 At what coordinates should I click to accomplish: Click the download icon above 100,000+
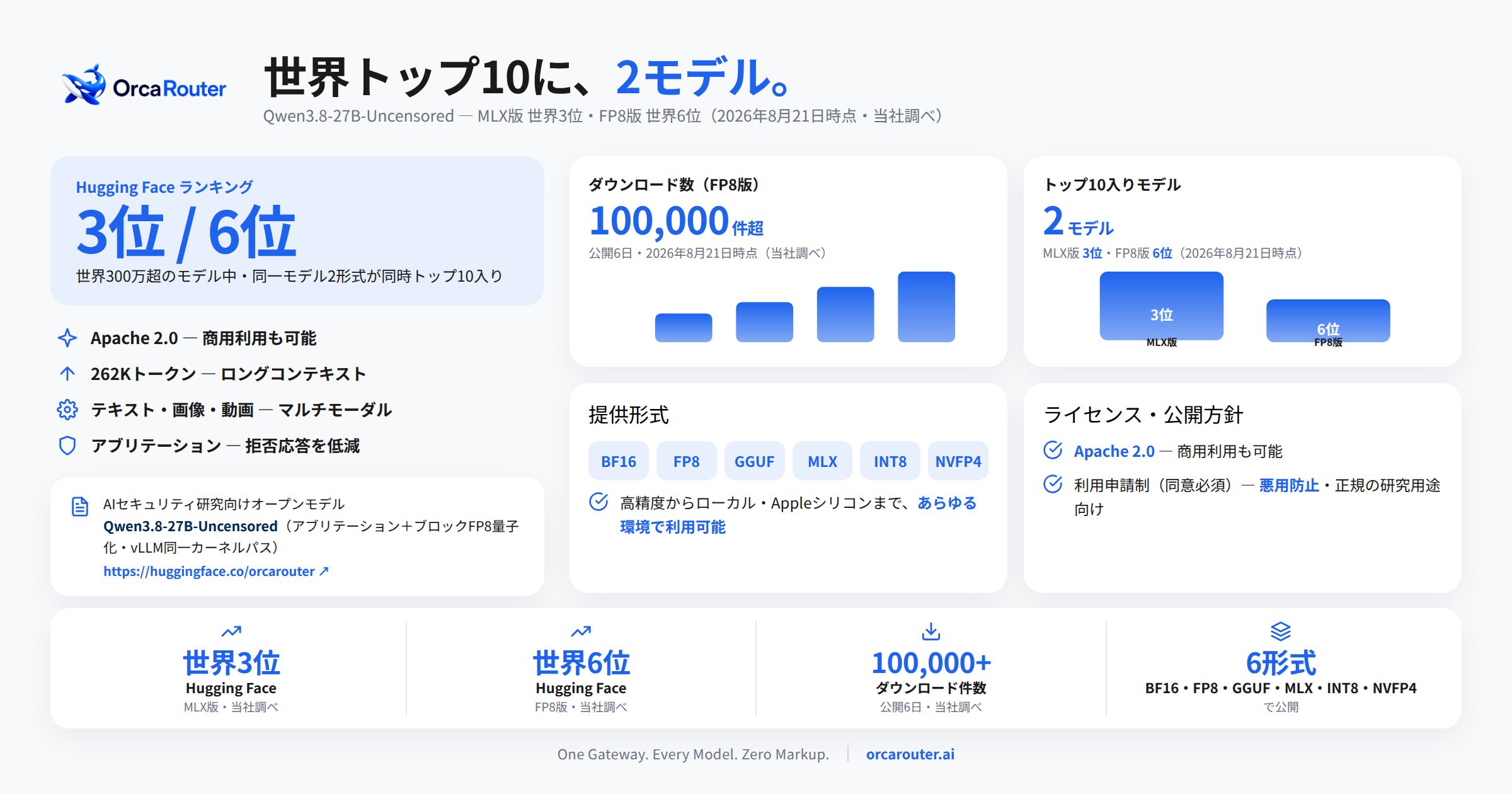click(931, 631)
